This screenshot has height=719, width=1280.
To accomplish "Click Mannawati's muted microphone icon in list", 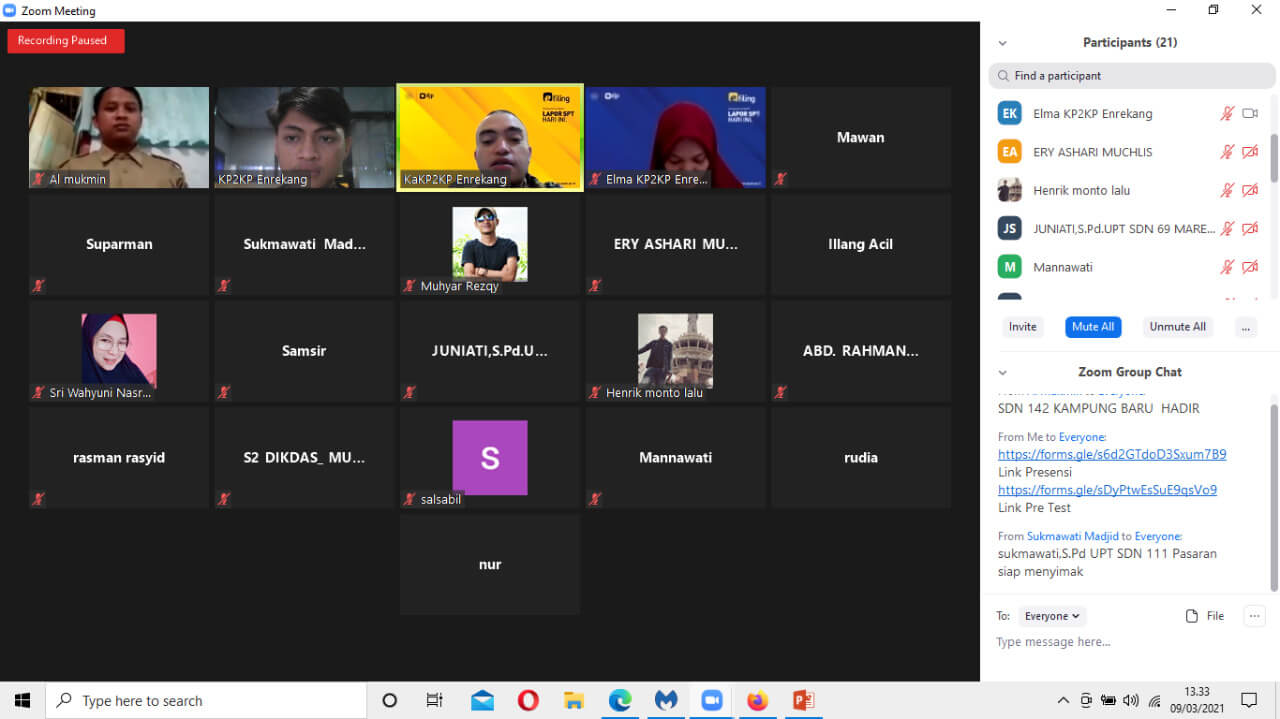I will tap(1227, 267).
